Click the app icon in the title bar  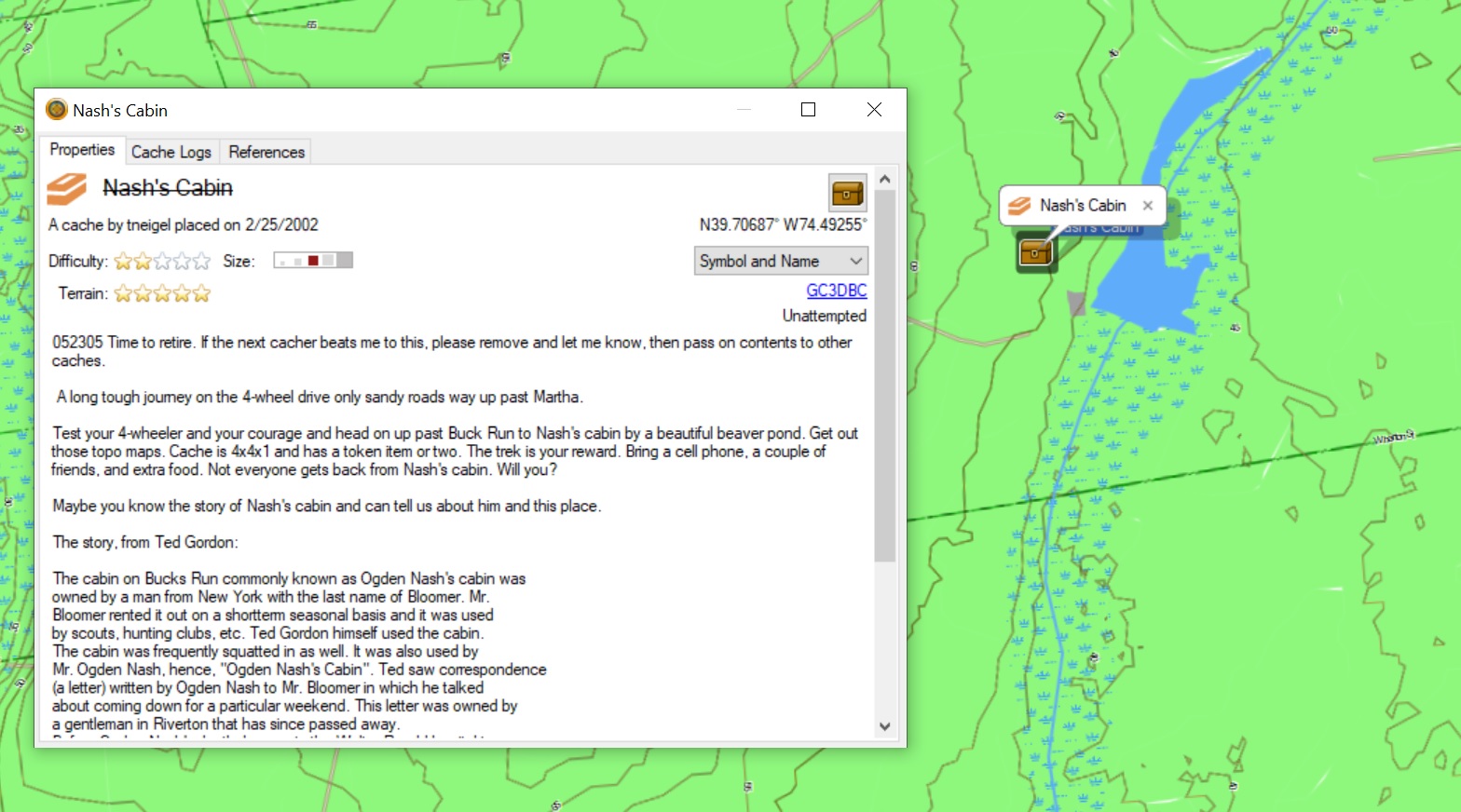coord(57,110)
